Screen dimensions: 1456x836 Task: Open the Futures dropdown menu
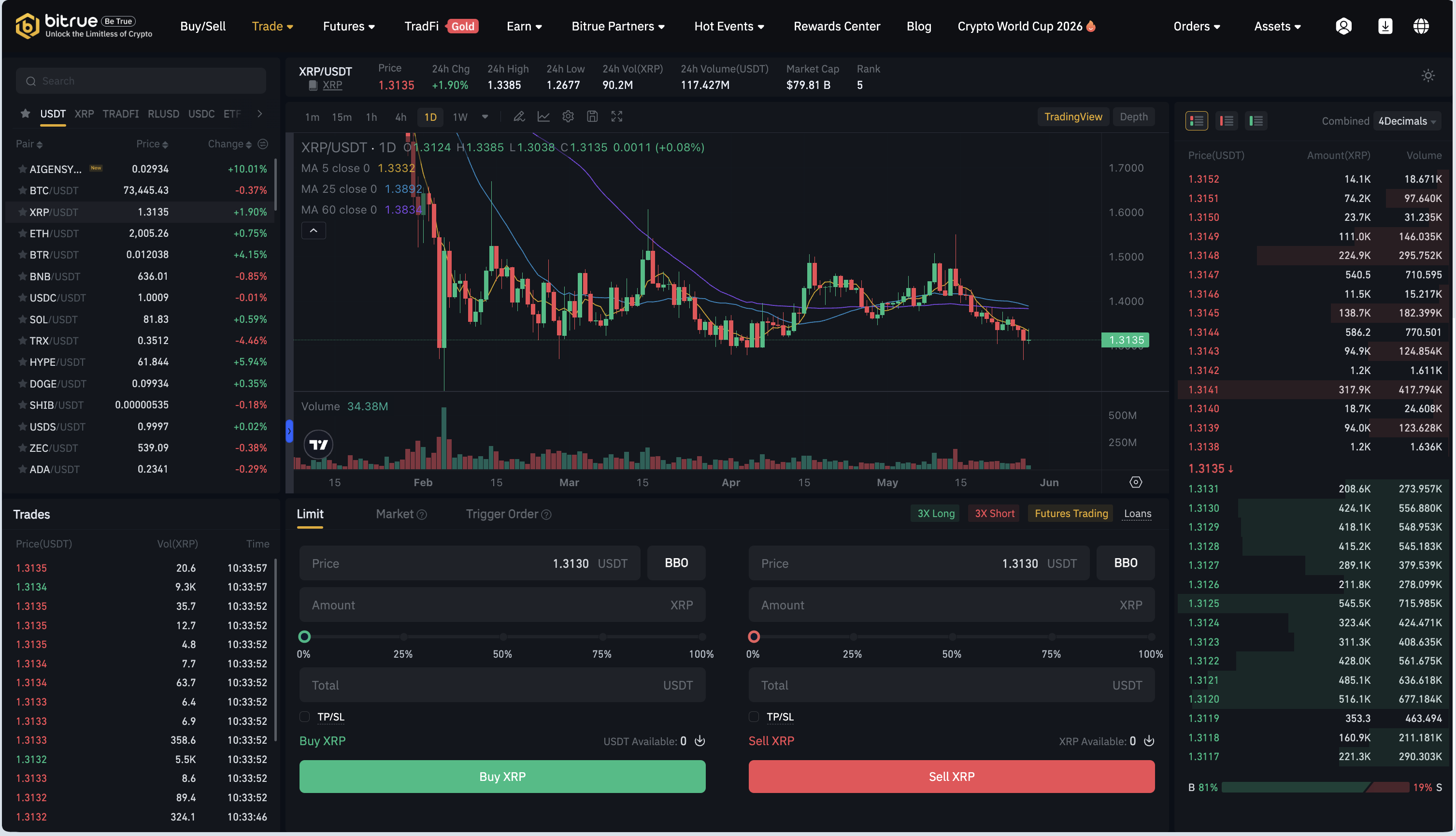349,27
